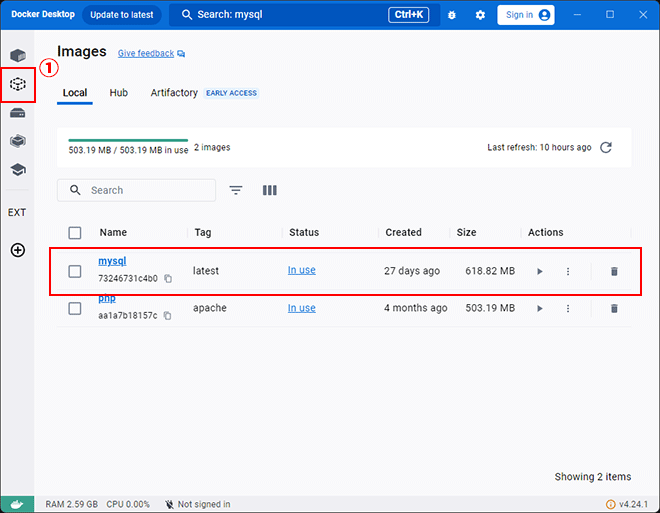Copy the mysql image ID 73246731c4b0

pos(168,279)
